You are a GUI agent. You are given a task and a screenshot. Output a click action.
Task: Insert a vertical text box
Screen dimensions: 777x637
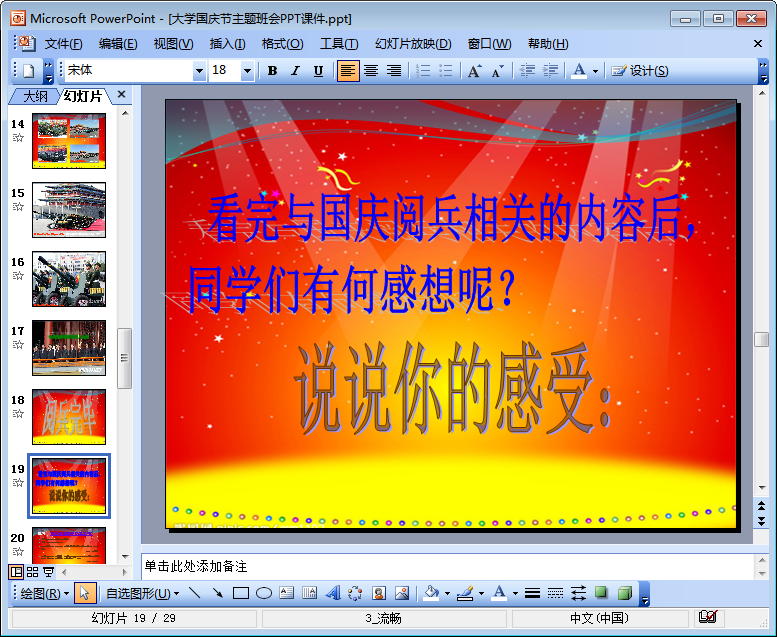click(x=310, y=593)
